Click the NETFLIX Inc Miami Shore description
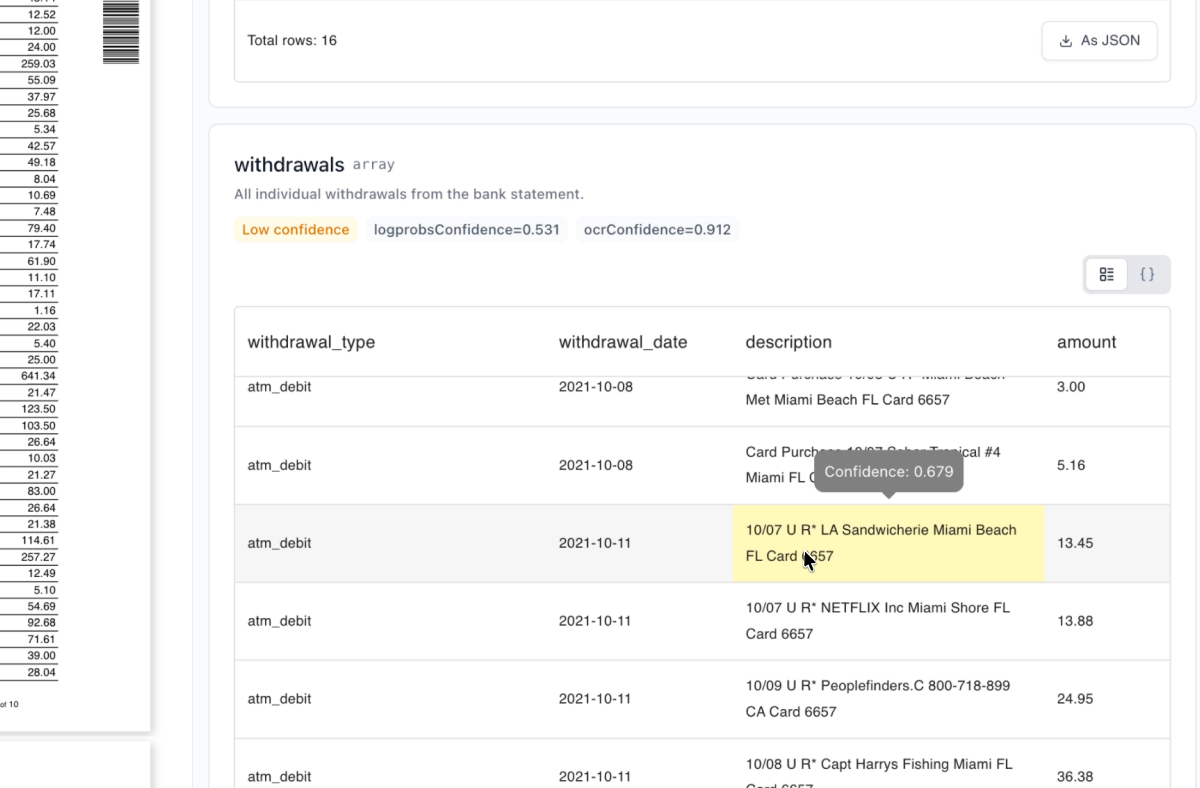The height and width of the screenshot is (788, 1200). (x=878, y=621)
